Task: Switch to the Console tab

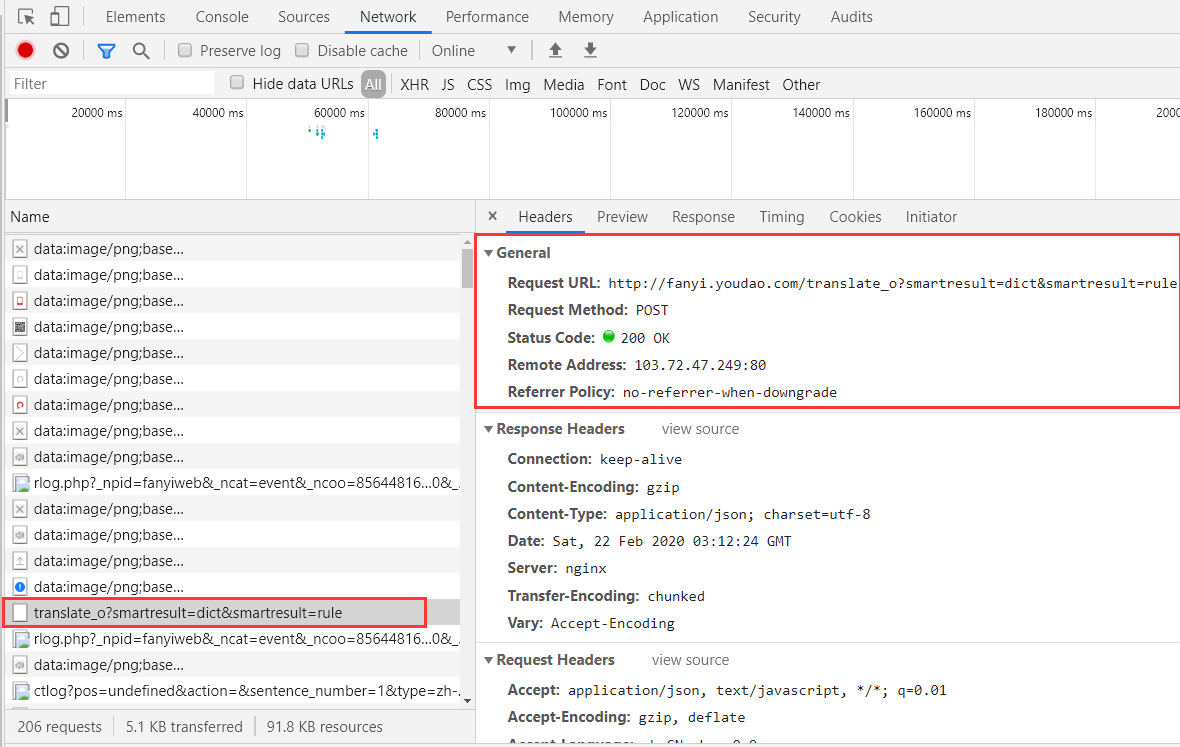Action: coord(222,17)
